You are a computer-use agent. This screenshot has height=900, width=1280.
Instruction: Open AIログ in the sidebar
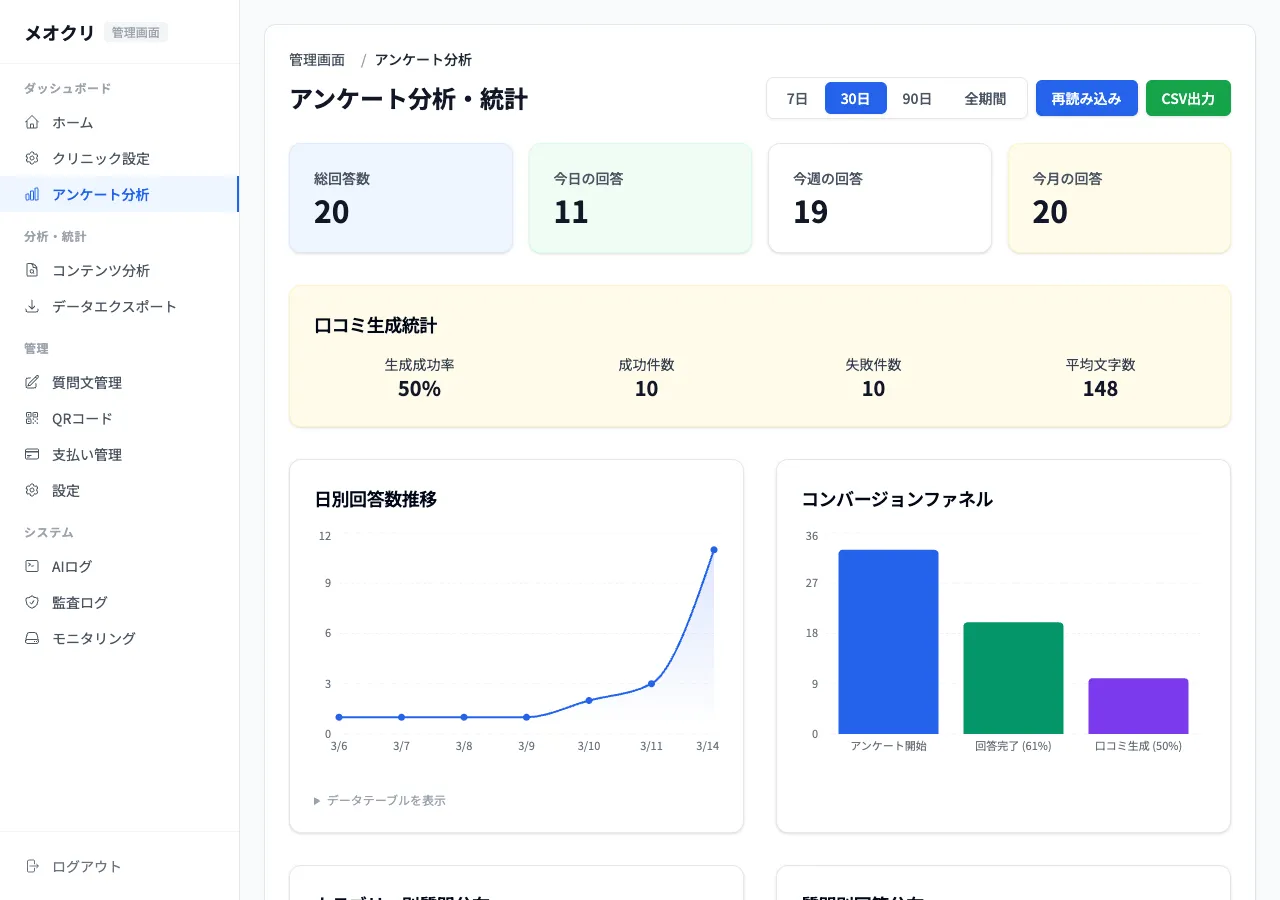click(119, 566)
